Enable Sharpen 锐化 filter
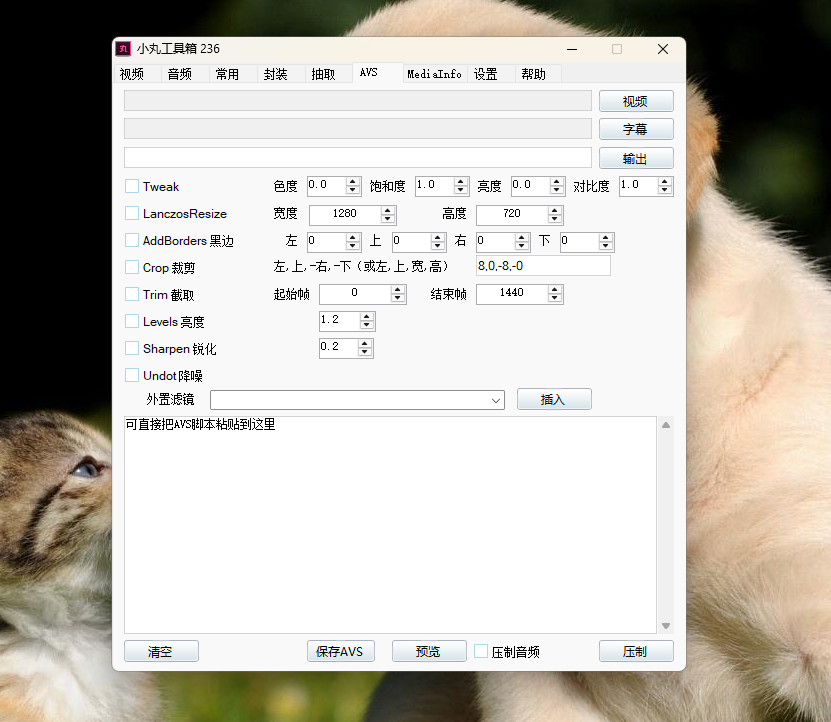This screenshot has width=831, height=722. coord(131,348)
